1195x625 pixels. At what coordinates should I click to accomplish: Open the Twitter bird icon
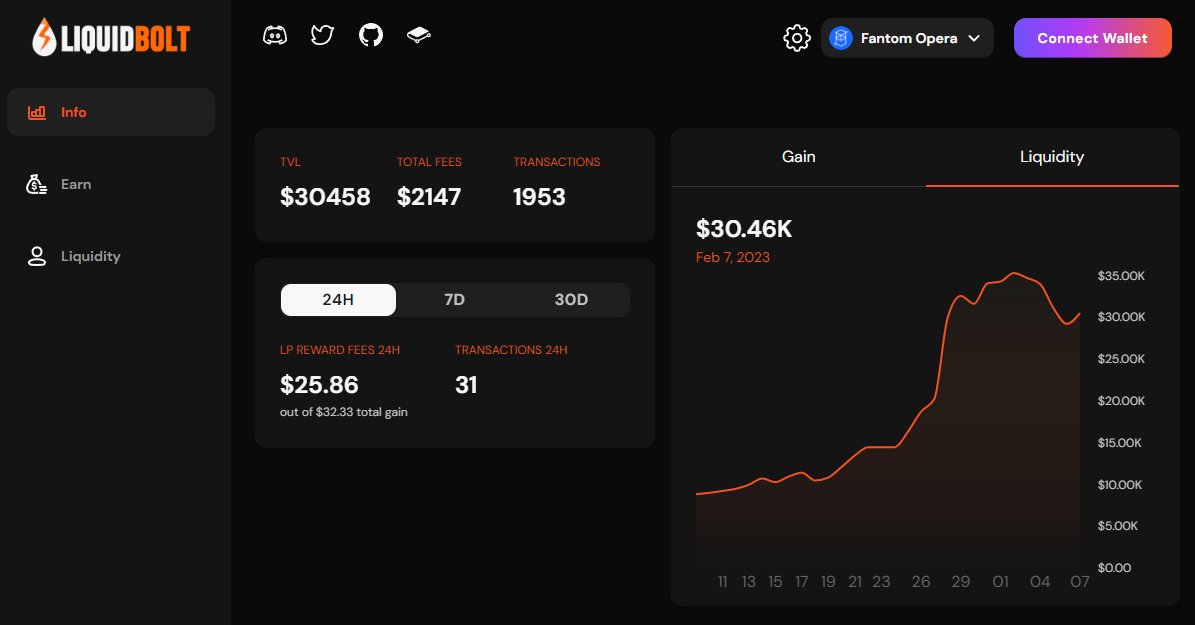pyautogui.click(x=322, y=35)
